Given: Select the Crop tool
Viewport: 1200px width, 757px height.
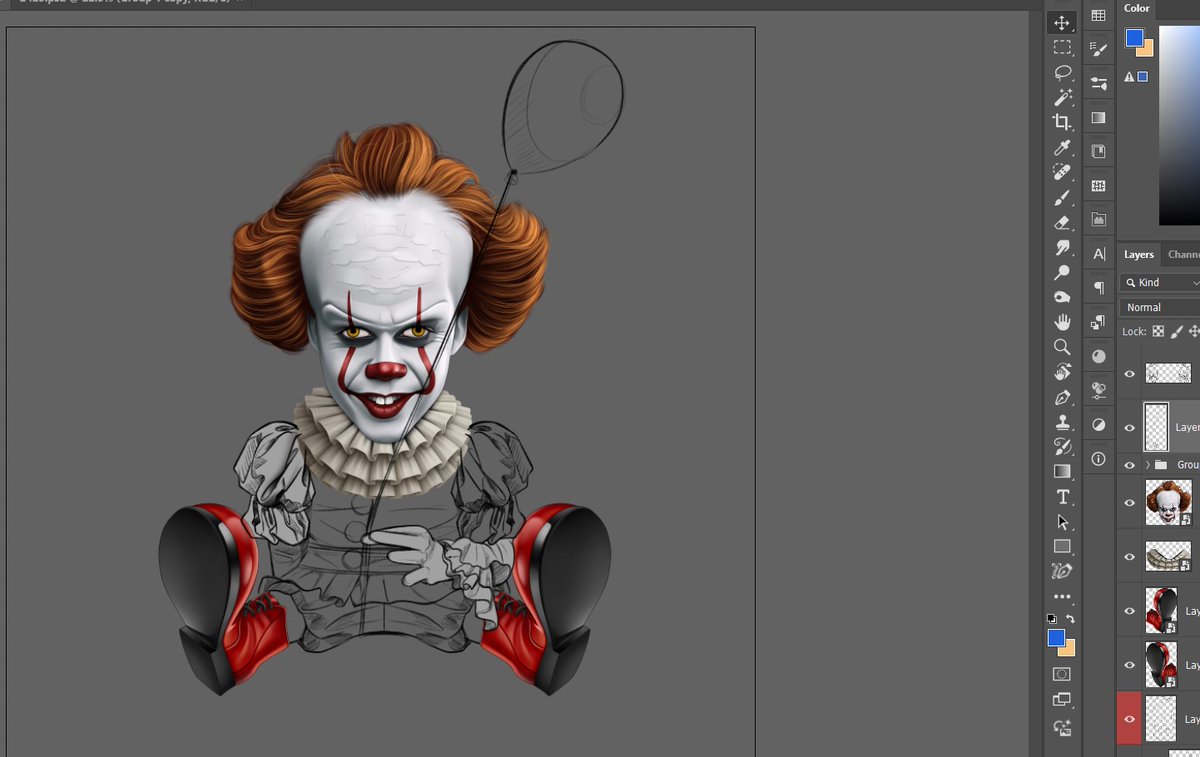Looking at the screenshot, I should [x=1062, y=122].
